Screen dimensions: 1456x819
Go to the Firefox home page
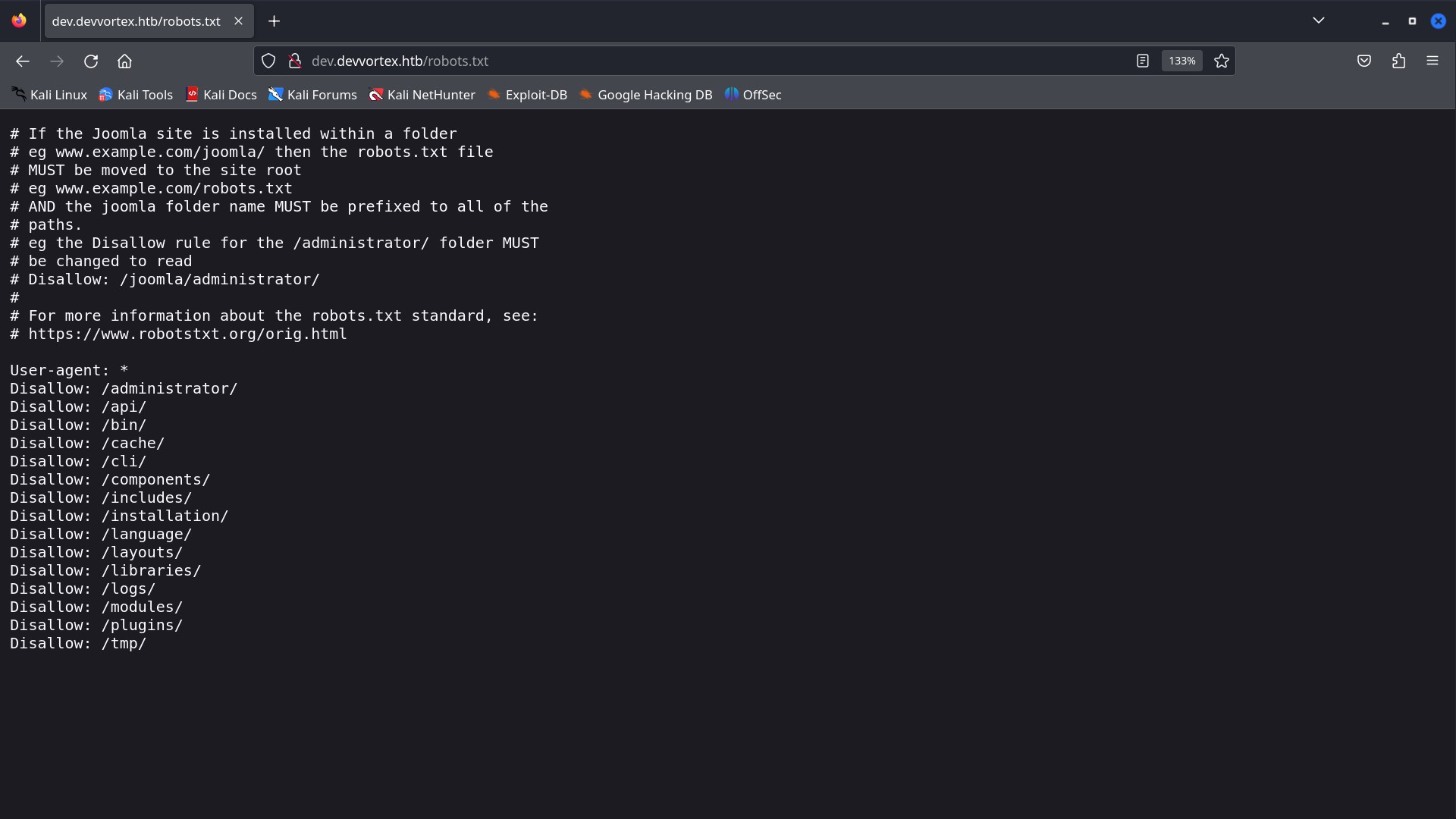click(125, 61)
